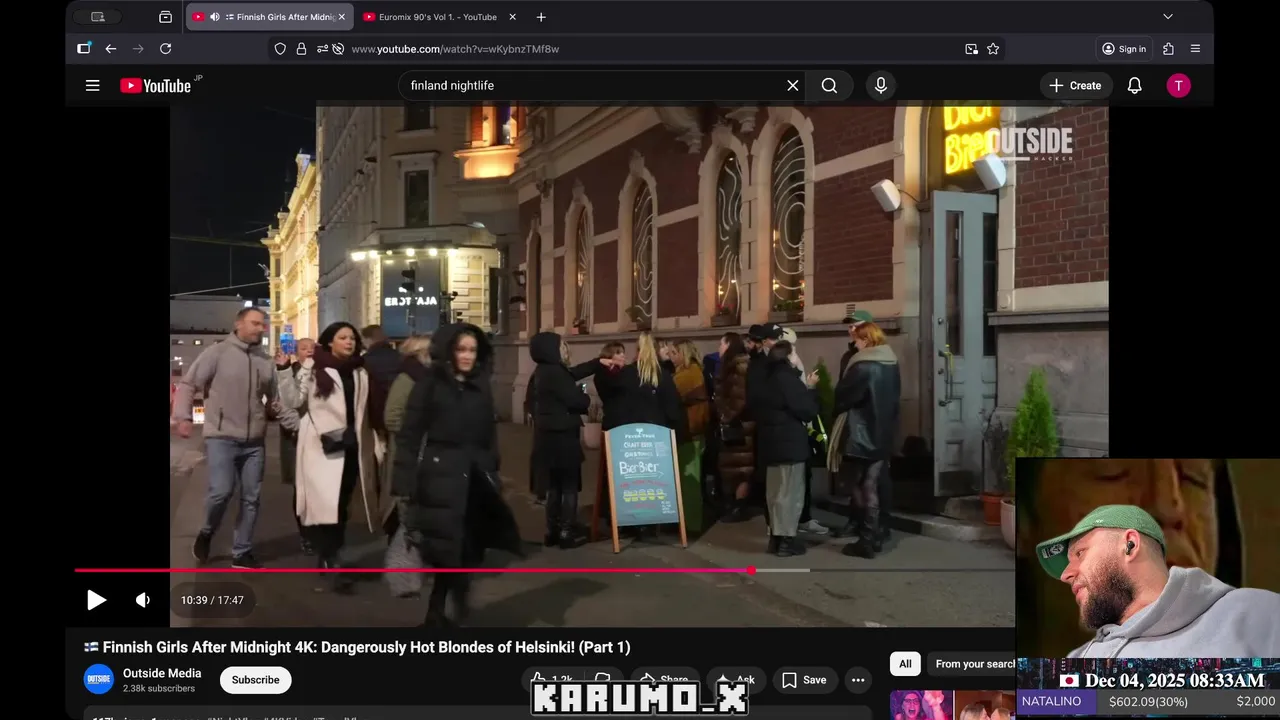The image size is (1280, 720).
Task: Open a new browser tab
Action: (541, 17)
